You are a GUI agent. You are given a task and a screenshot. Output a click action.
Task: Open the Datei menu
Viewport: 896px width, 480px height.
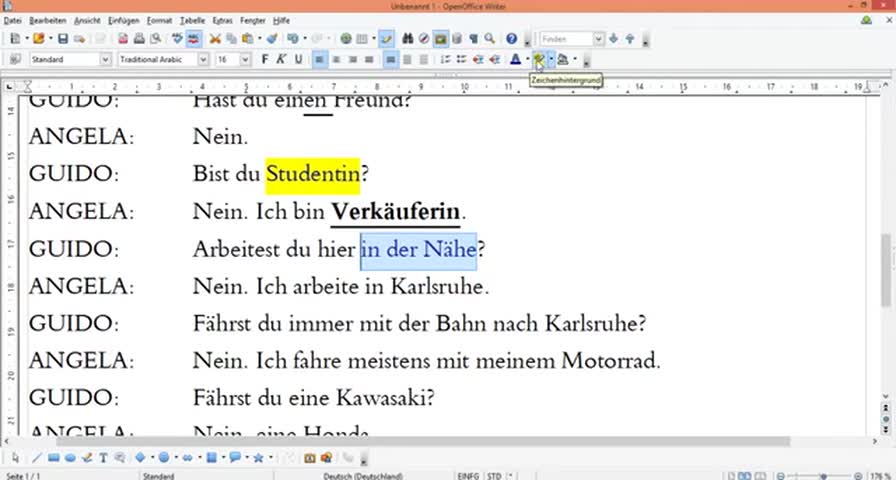pos(13,21)
